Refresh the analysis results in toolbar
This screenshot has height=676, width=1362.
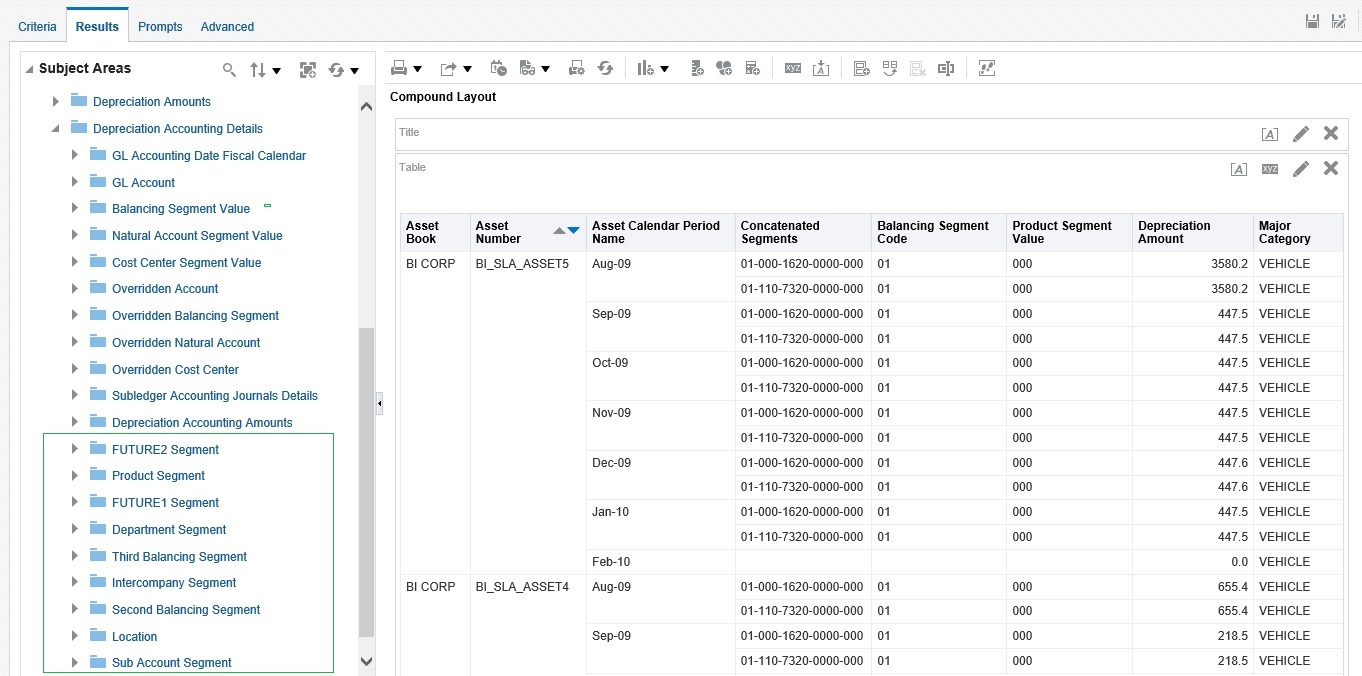[x=605, y=68]
